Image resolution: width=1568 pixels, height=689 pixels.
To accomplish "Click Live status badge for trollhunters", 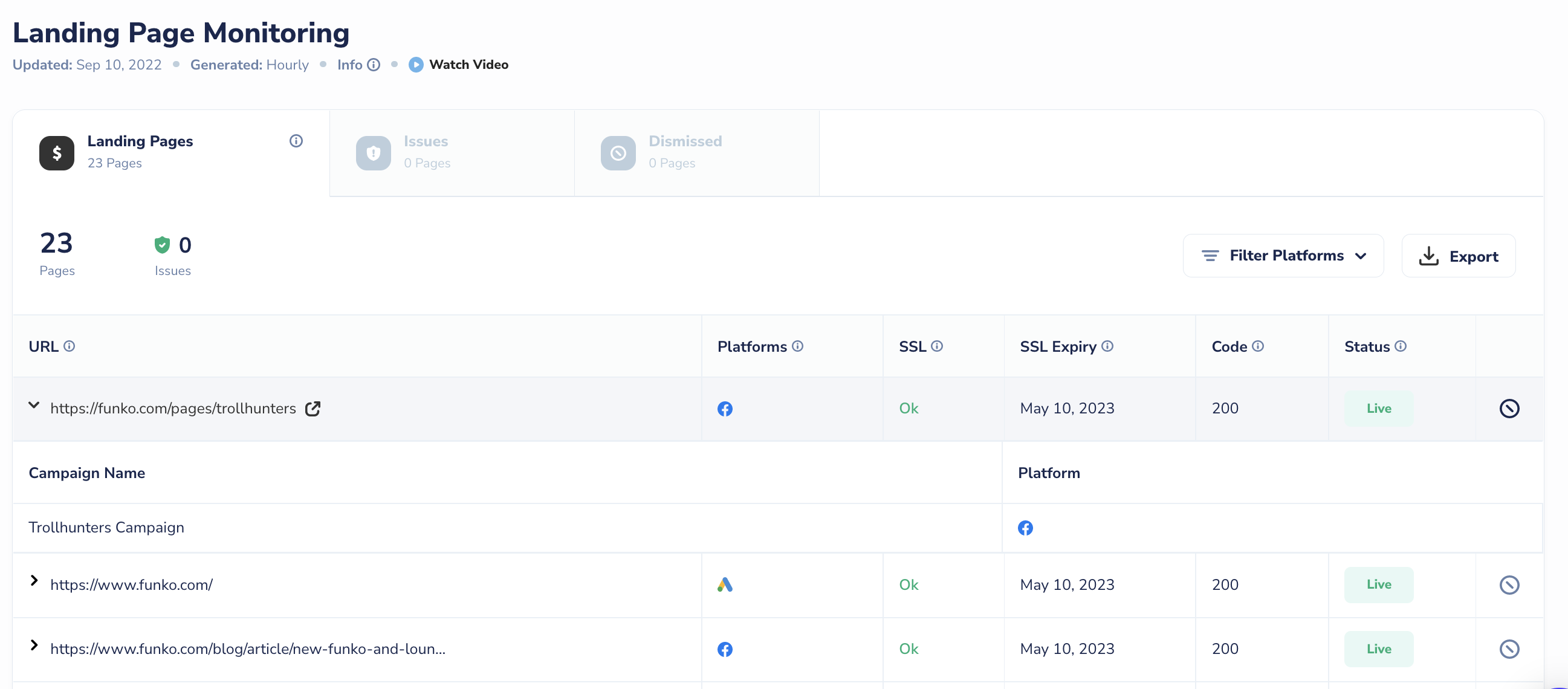I will (1379, 409).
